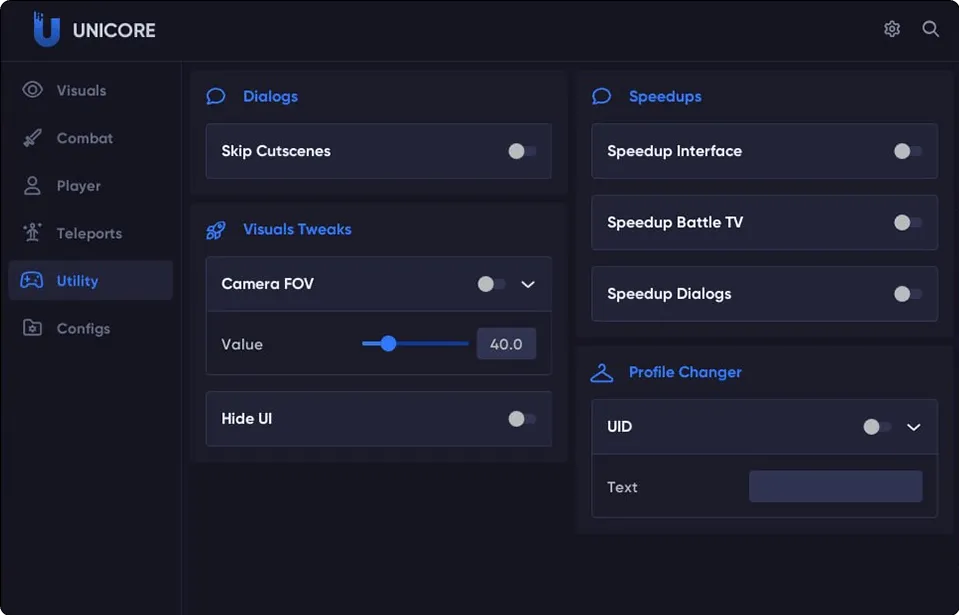Viewport: 959px width, 615px height.
Task: Click the Camera FOV value slider handle
Action: (x=389, y=344)
